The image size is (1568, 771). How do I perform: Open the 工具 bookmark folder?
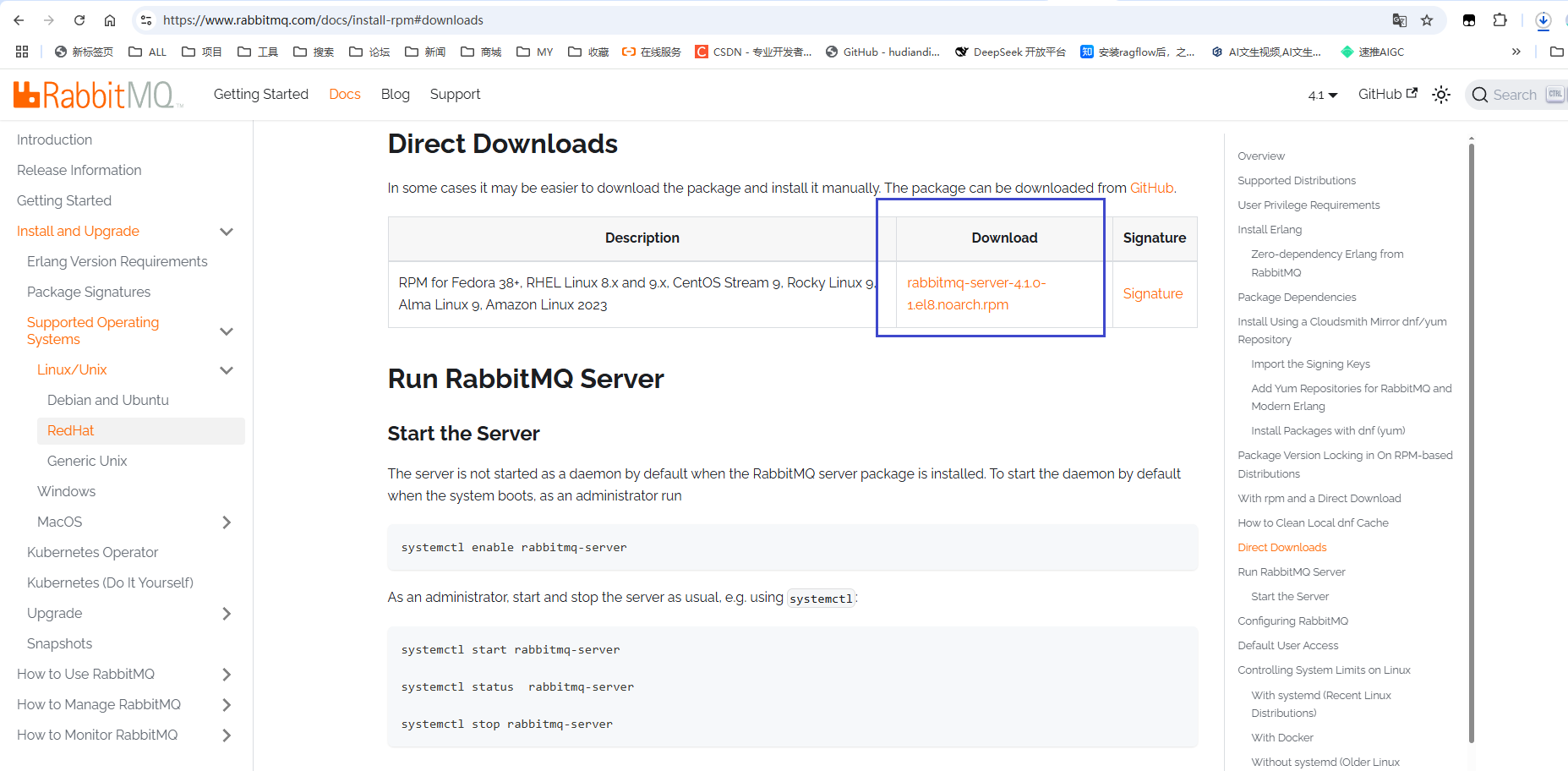258,52
